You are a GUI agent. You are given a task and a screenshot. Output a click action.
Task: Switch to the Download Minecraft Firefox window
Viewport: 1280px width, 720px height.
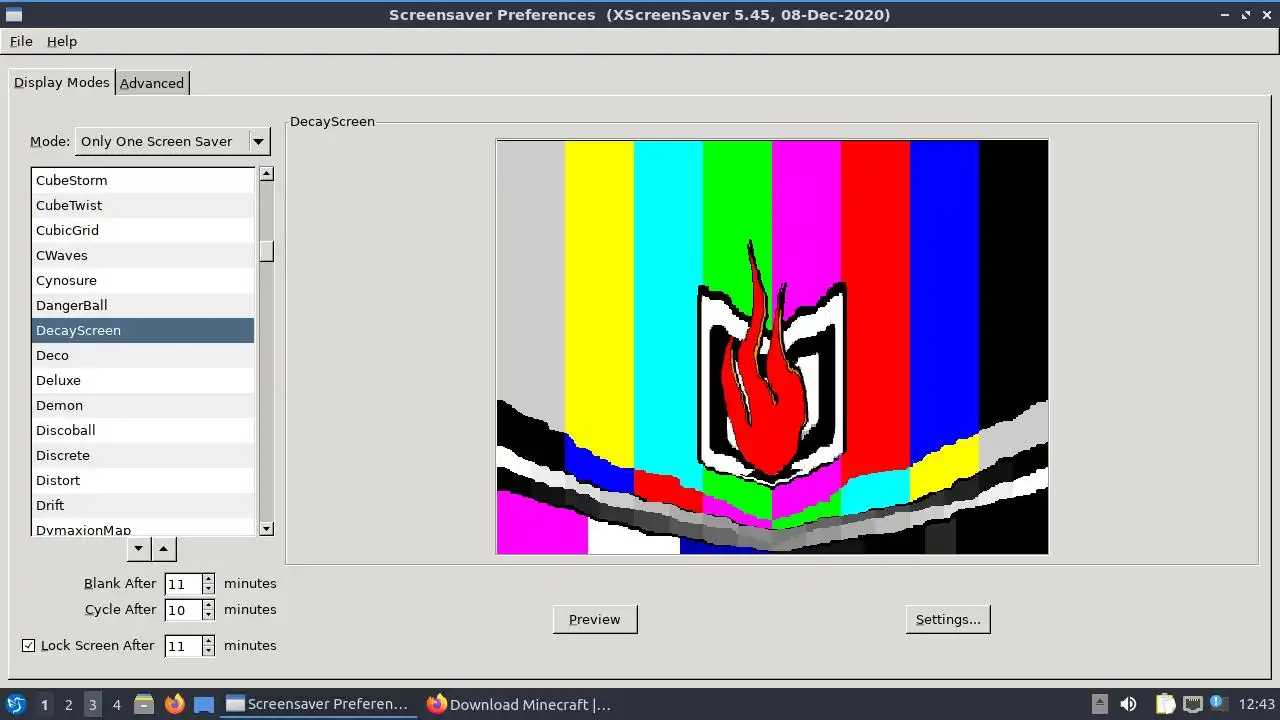click(520, 704)
